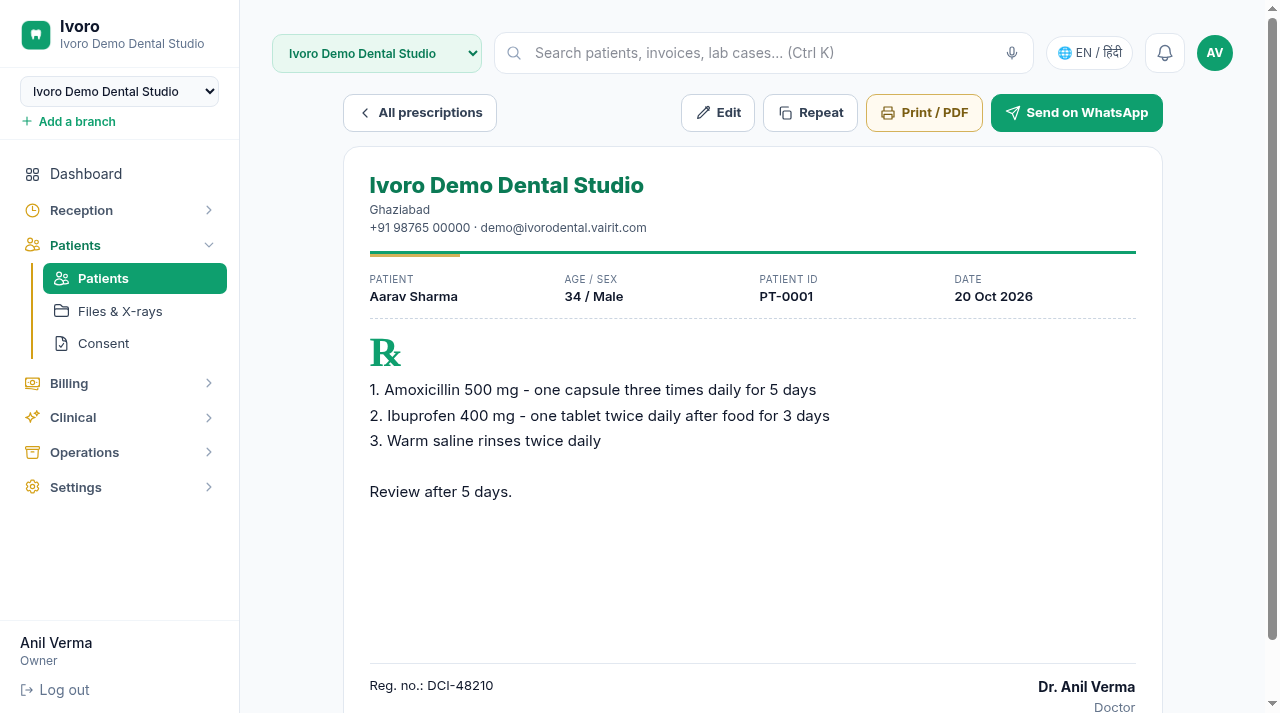The height and width of the screenshot is (713, 1280).
Task: Click the Ivoro tooth logo icon
Action: [x=36, y=35]
